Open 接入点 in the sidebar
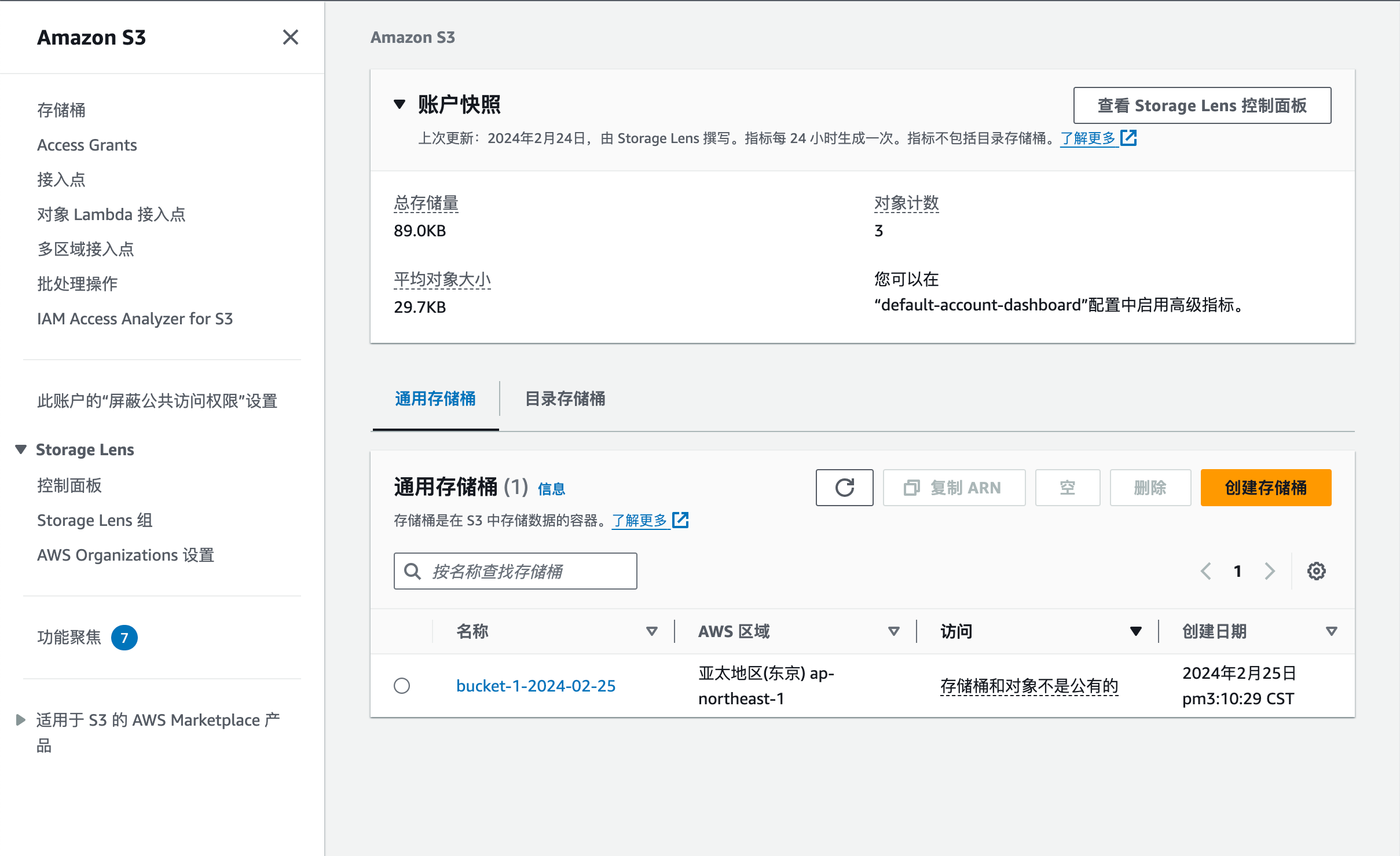 point(61,180)
